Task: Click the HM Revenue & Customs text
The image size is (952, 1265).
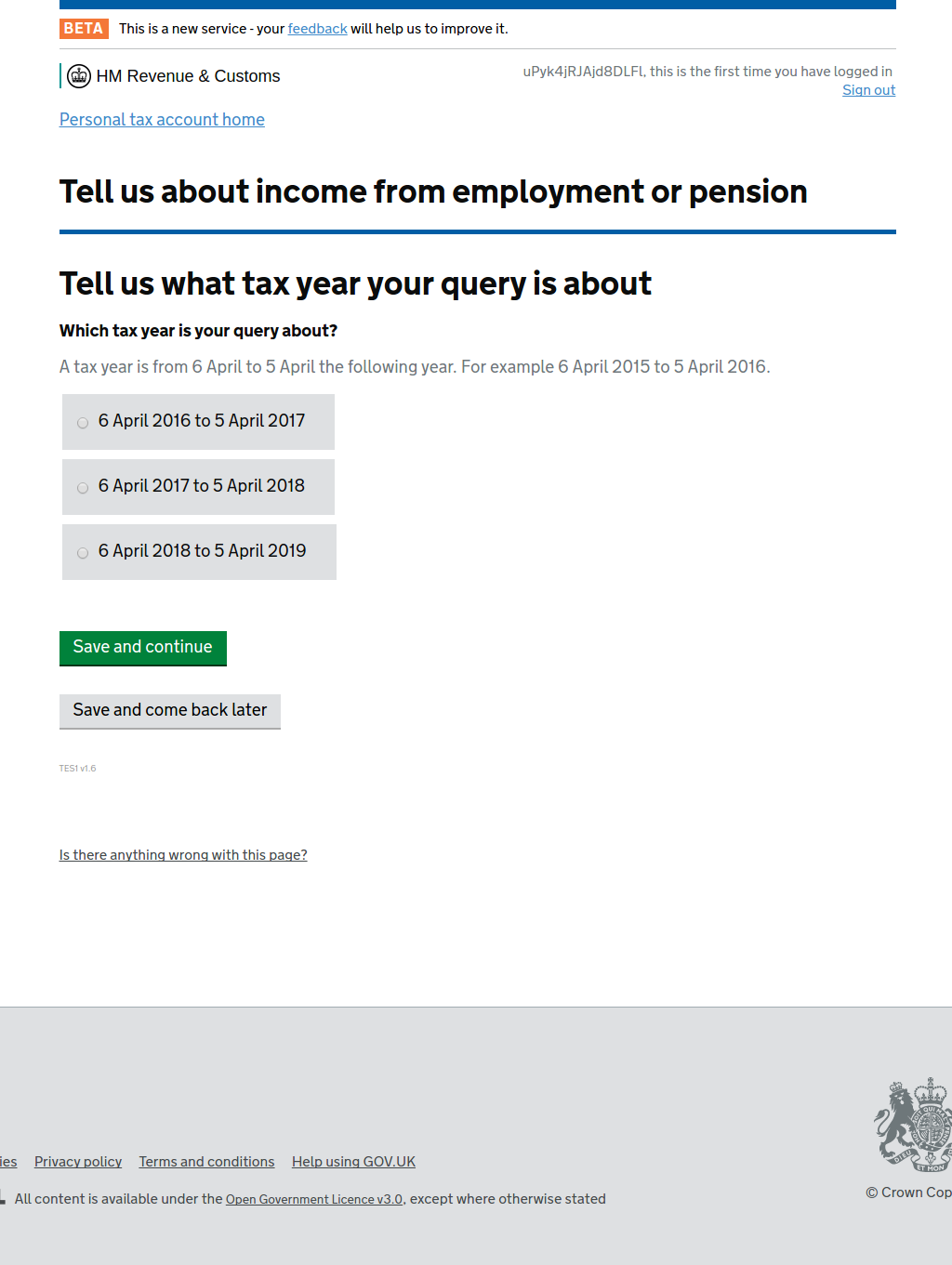Action: coord(188,76)
